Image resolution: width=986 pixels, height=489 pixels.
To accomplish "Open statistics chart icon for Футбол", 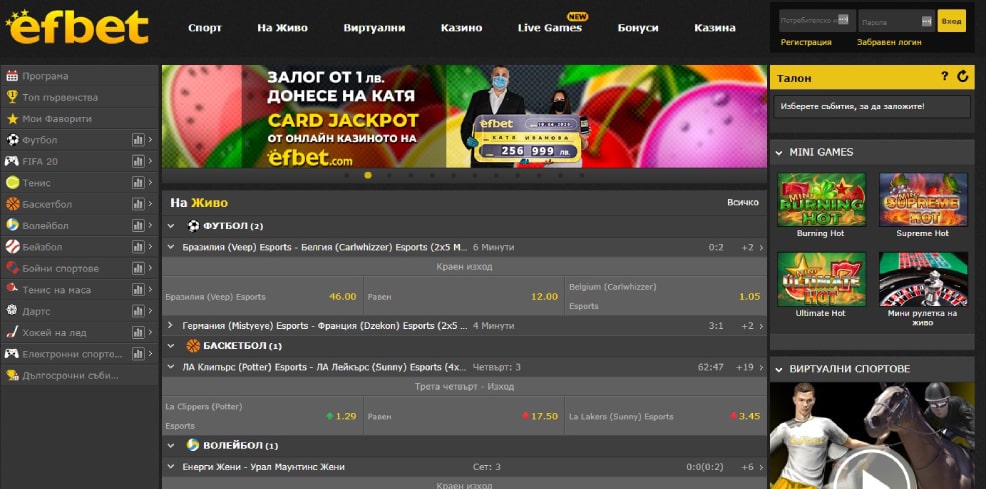I will coord(138,140).
